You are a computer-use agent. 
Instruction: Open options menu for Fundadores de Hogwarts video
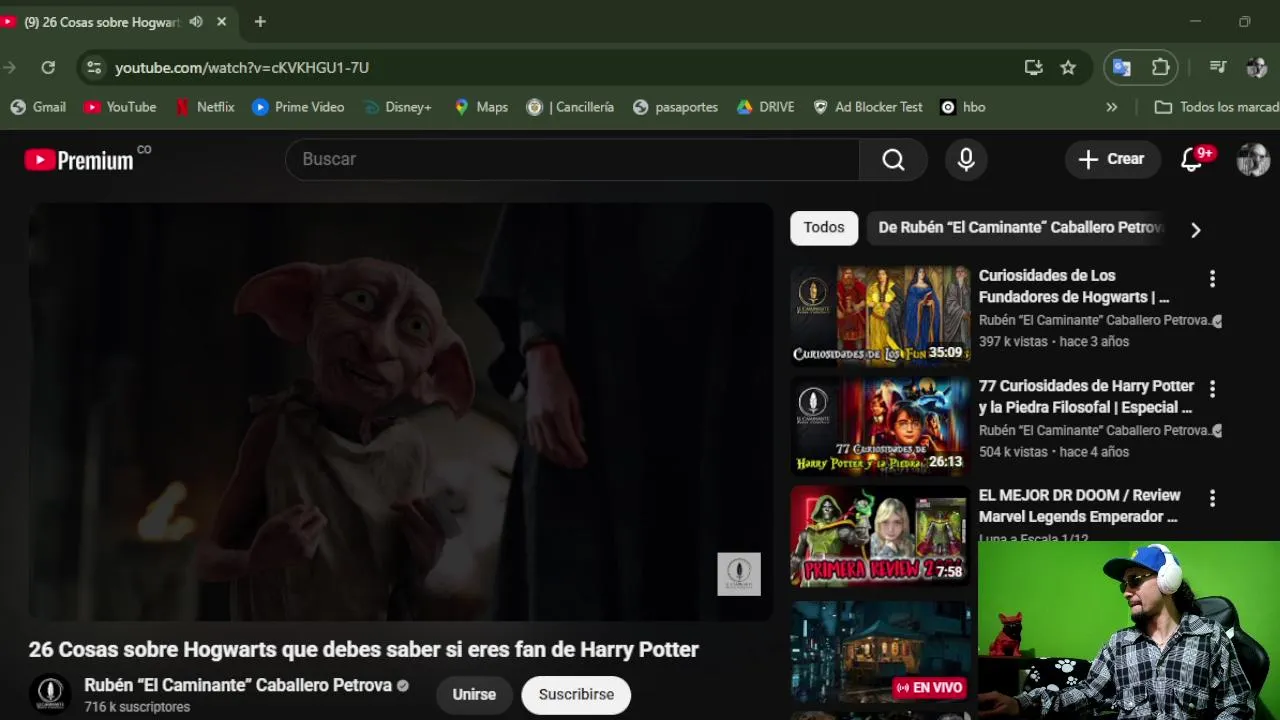pos(1212,278)
